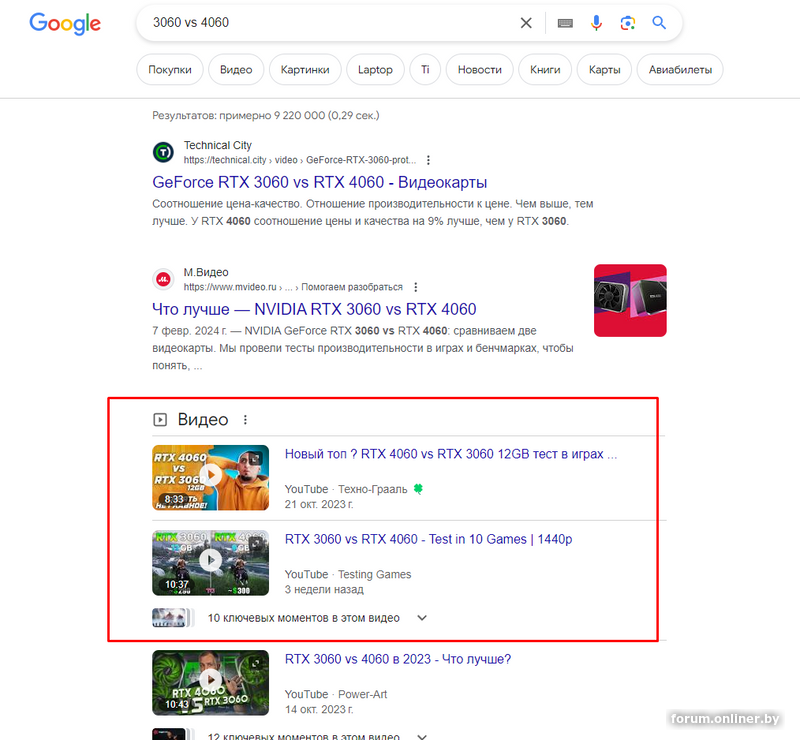Screen dimensions: 800x740
Task: Click the YouTube · Техно-Грааль source line
Action: pyautogui.click(x=354, y=489)
